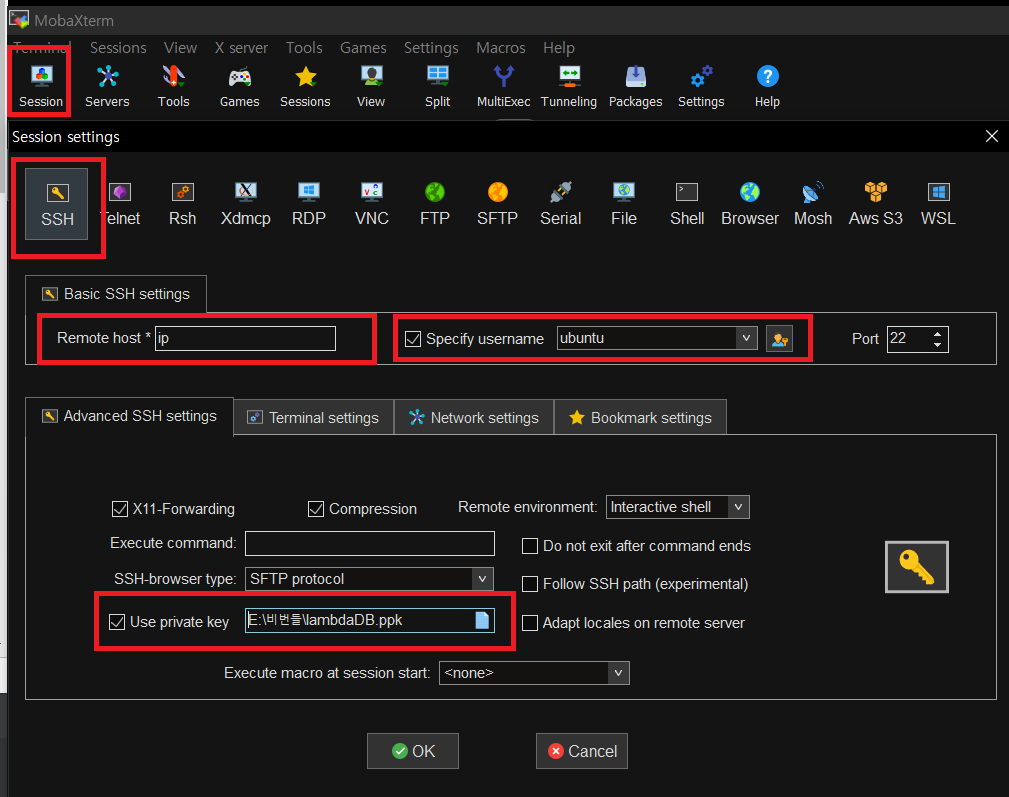Select the RDP session type
1009x797 pixels.
(x=308, y=204)
